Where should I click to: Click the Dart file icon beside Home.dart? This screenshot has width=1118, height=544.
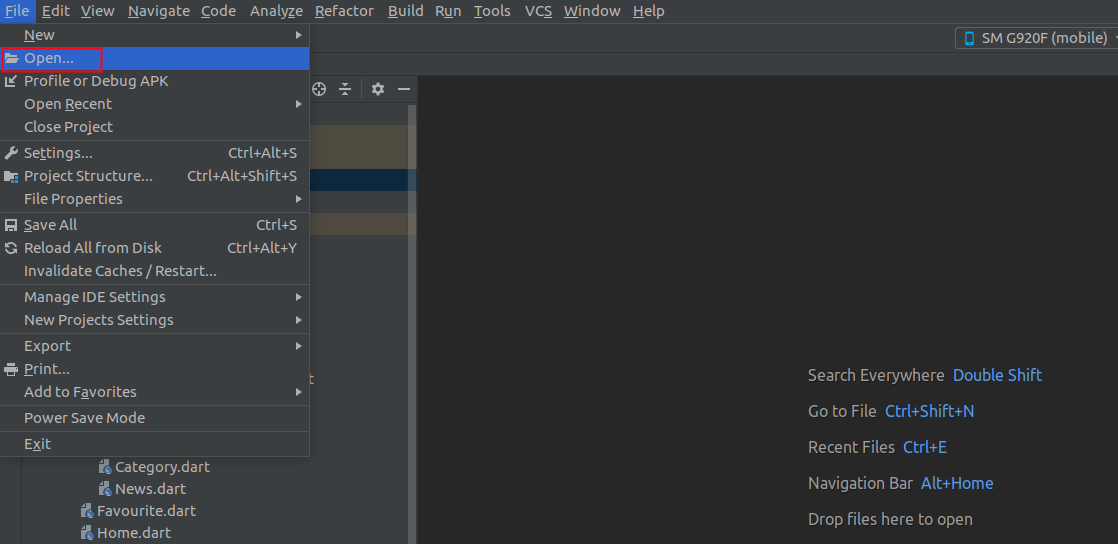click(87, 533)
